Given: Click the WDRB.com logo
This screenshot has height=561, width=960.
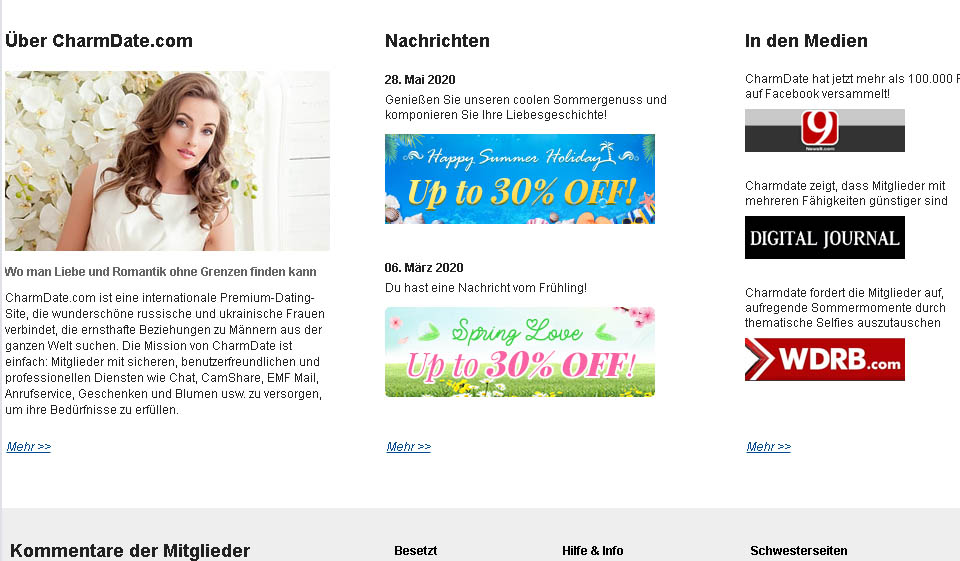Looking at the screenshot, I should coord(824,360).
